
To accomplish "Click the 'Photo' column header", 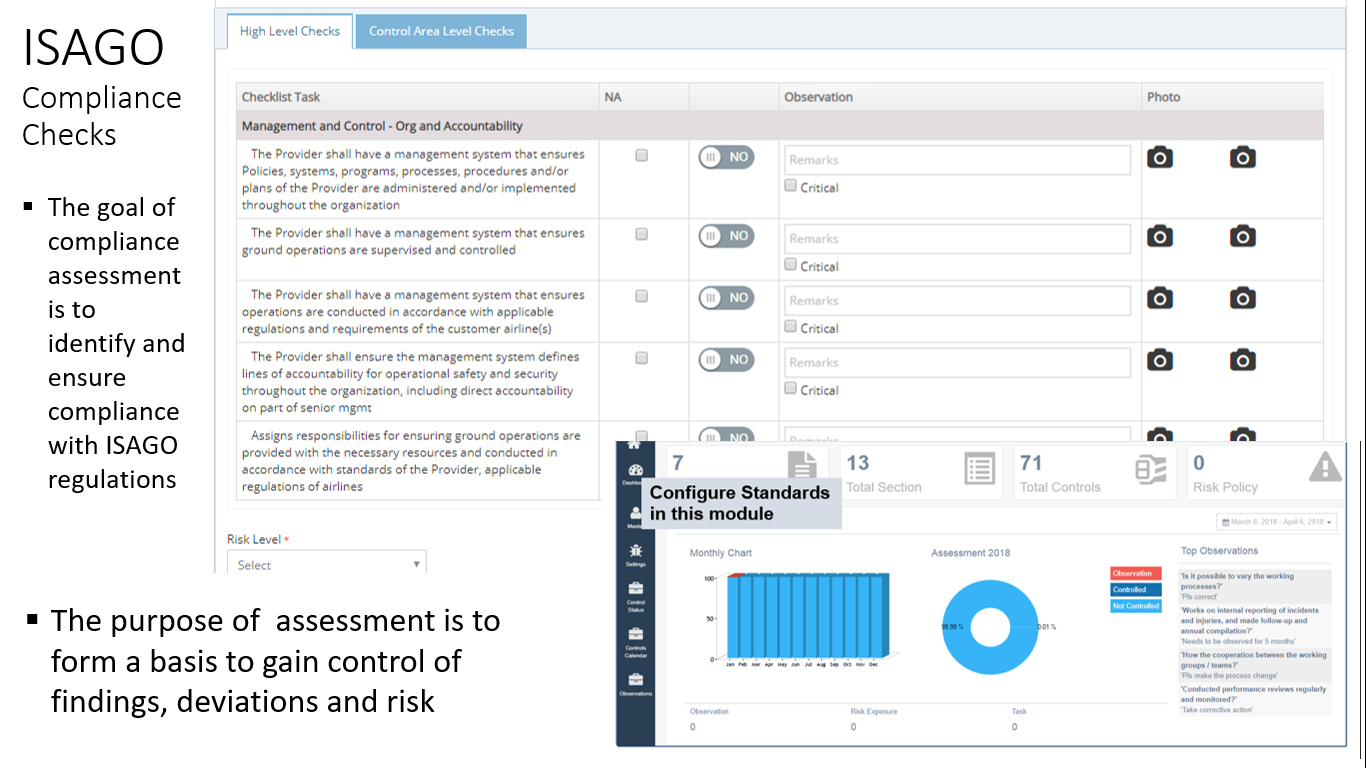I will click(1164, 97).
